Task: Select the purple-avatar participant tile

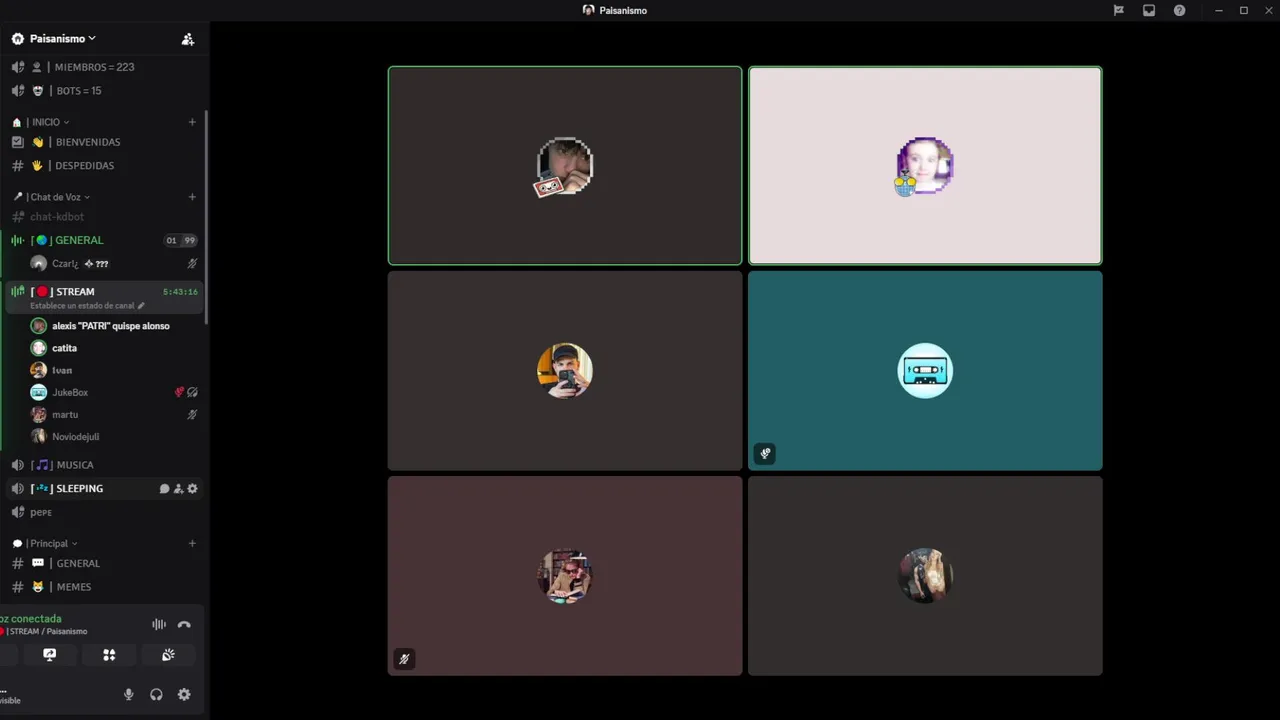Action: tap(925, 166)
